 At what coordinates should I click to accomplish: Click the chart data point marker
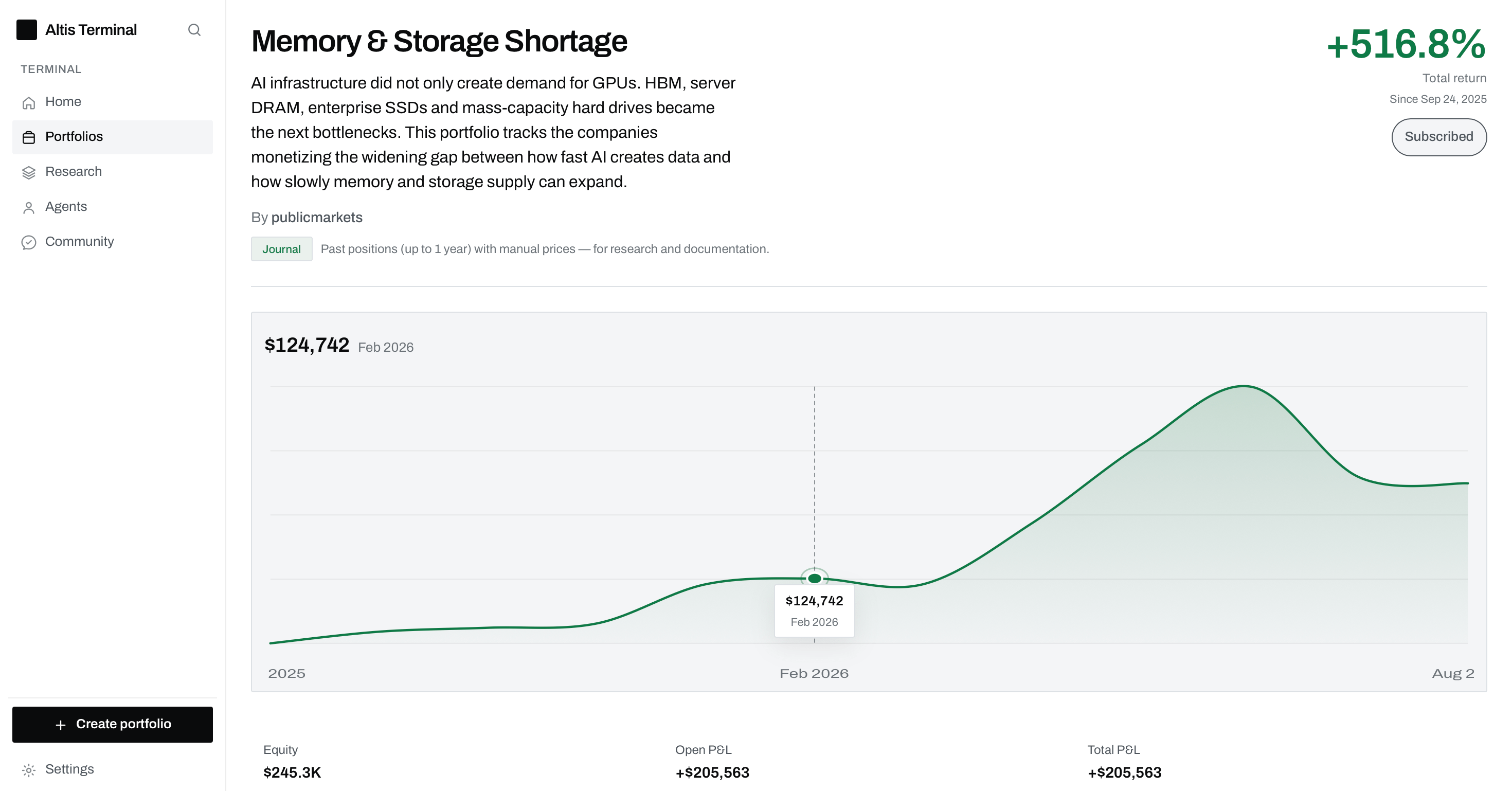(x=814, y=578)
